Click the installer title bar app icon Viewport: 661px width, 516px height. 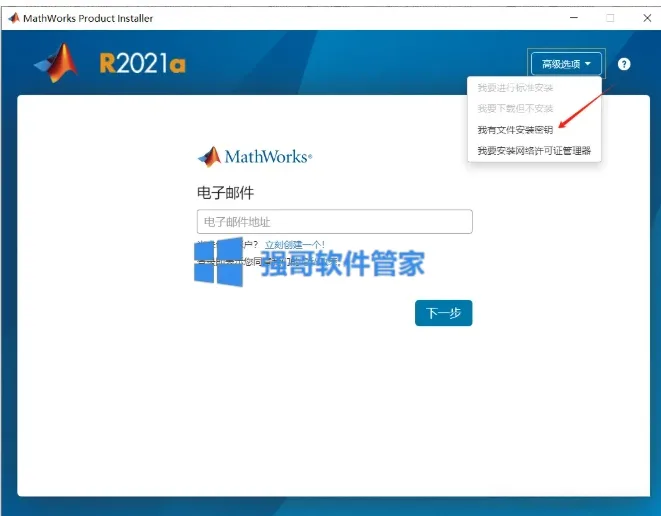tap(14, 18)
